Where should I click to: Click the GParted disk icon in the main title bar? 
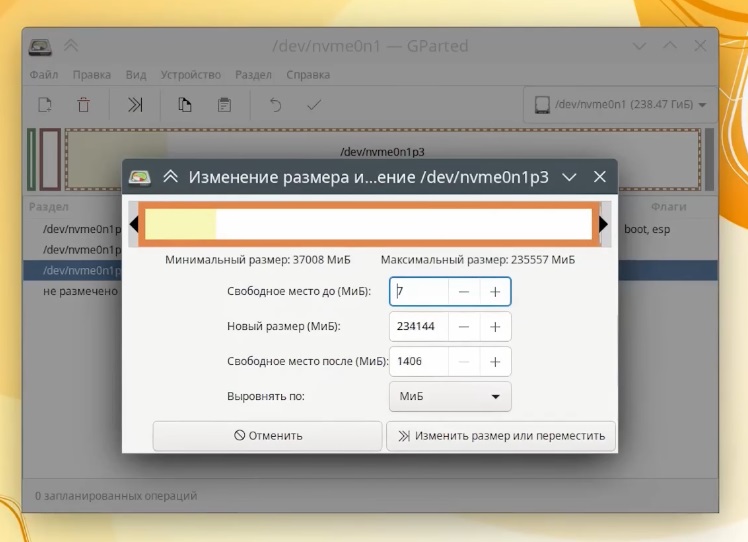point(40,47)
